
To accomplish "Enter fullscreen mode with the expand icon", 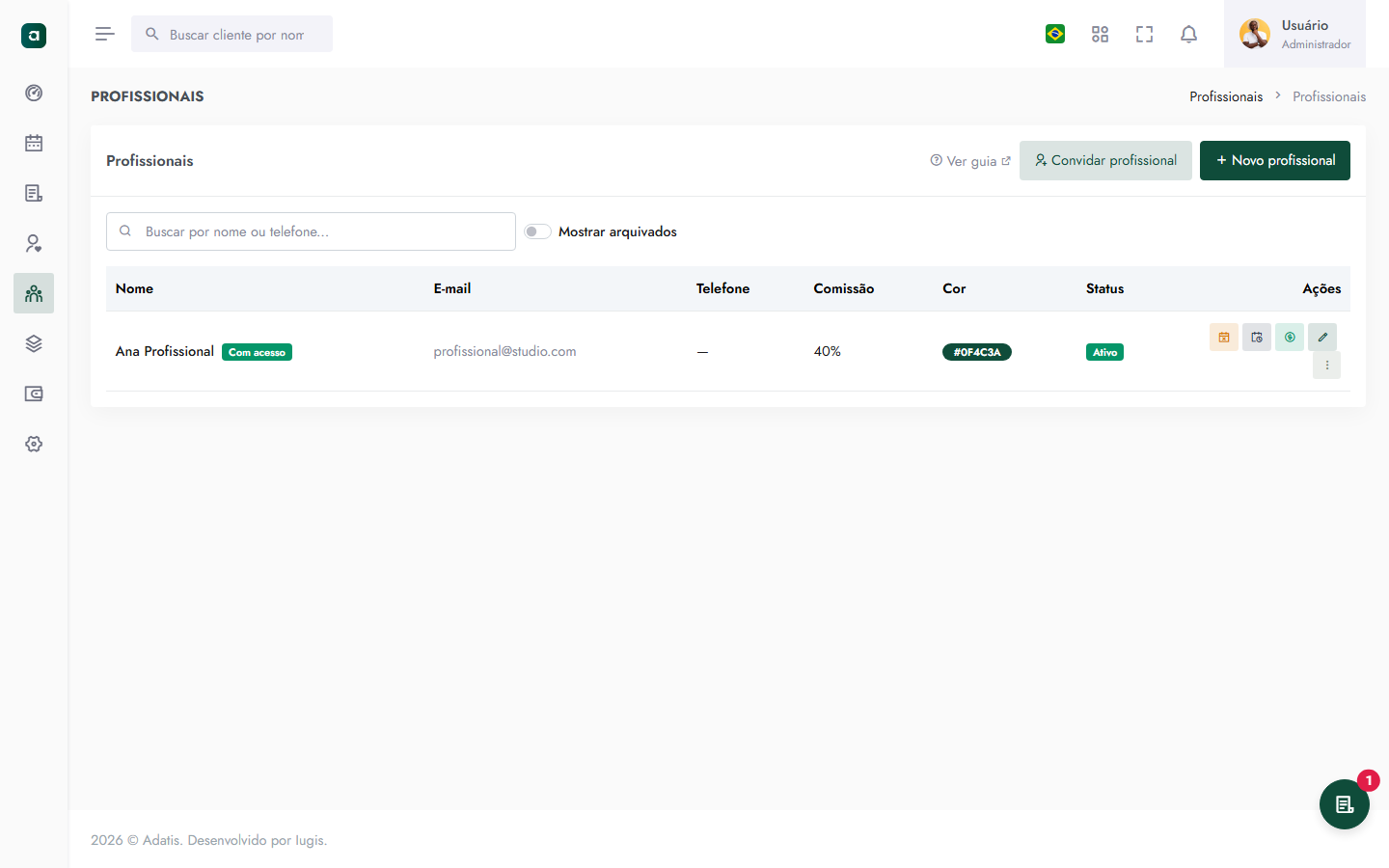I will click(1144, 34).
